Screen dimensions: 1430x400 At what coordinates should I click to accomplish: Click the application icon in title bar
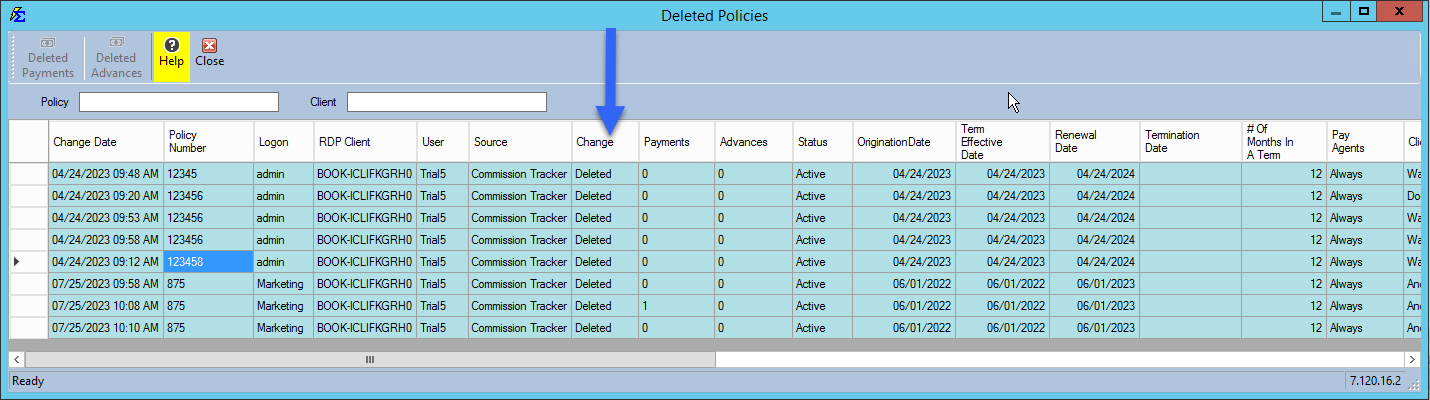click(17, 15)
